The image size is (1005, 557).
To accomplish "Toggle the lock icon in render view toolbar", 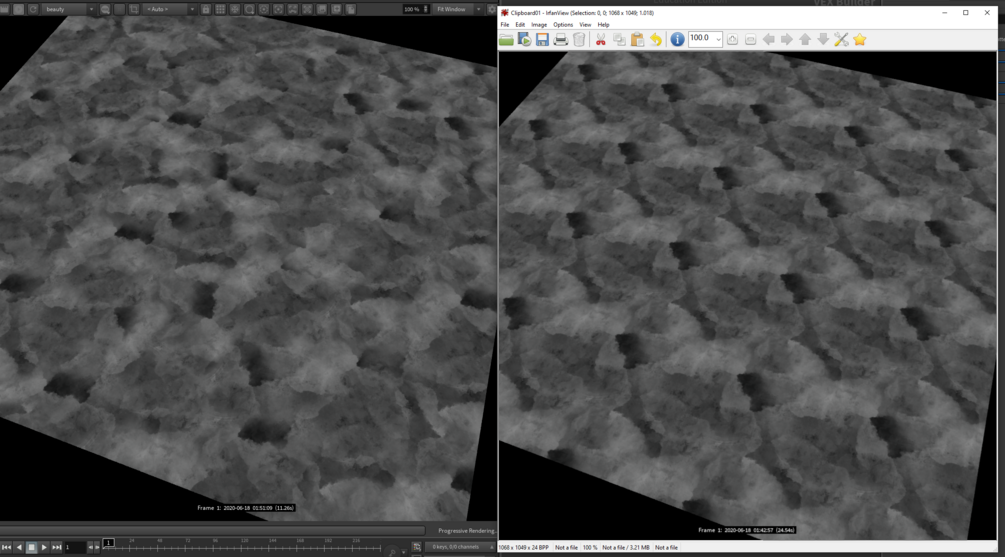I will point(206,9).
